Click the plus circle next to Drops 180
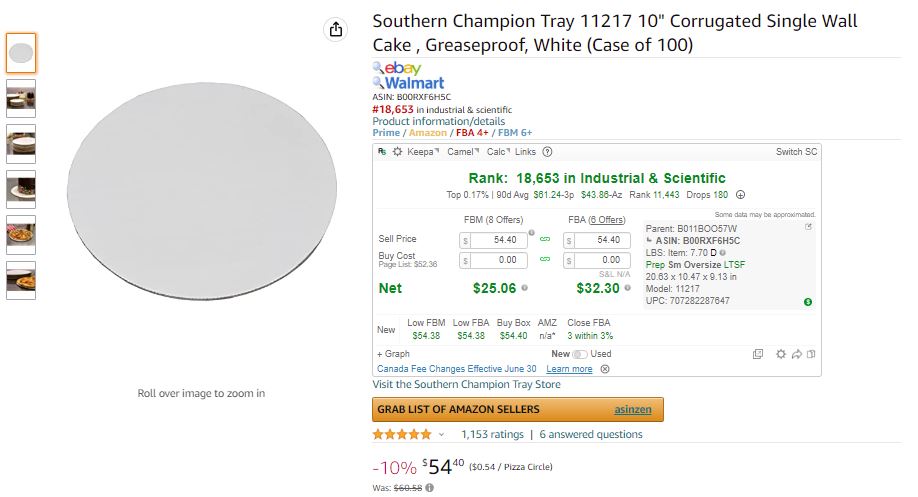Image resolution: width=918 pixels, height=497 pixels. (x=741, y=195)
